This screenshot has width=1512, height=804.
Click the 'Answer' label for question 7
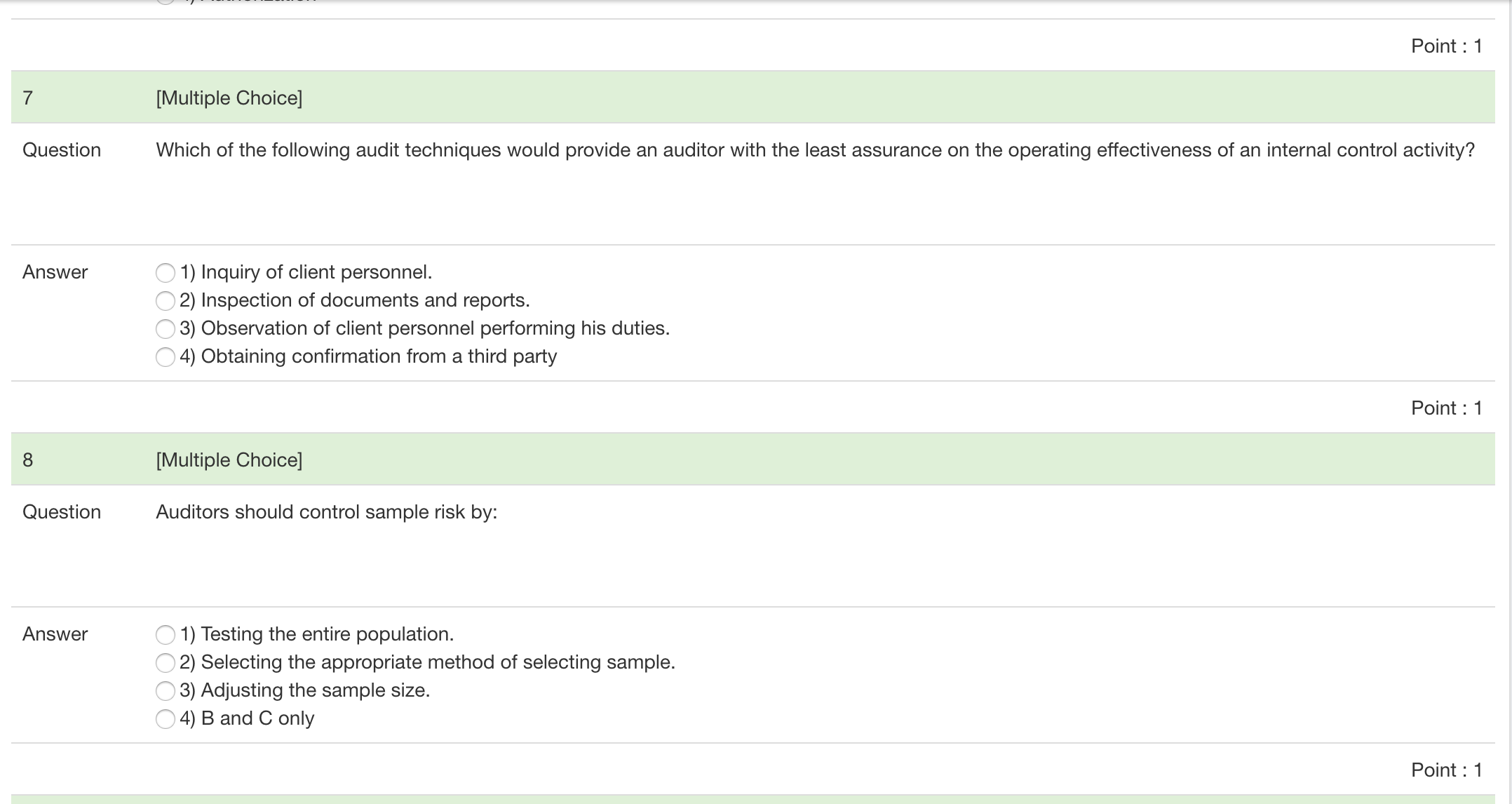point(54,272)
